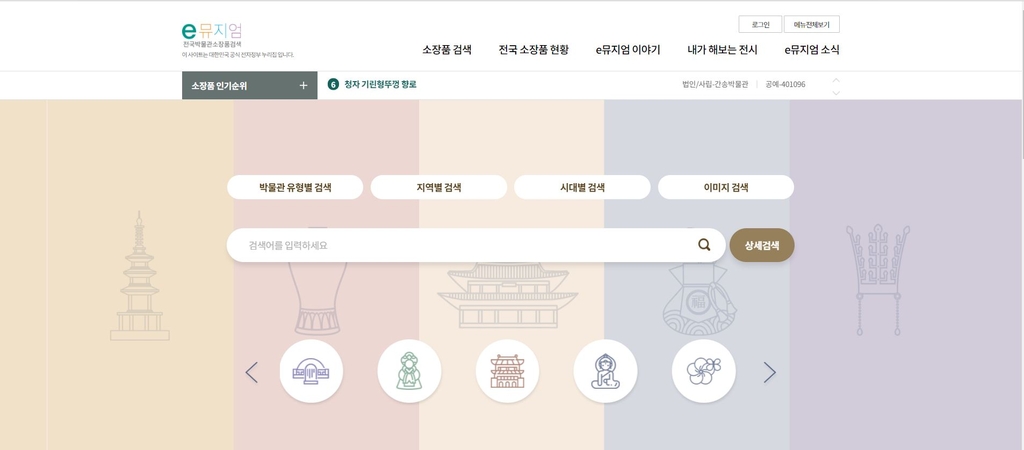Click the magnifying glass search icon
This screenshot has height=450, width=1024.
coord(704,245)
